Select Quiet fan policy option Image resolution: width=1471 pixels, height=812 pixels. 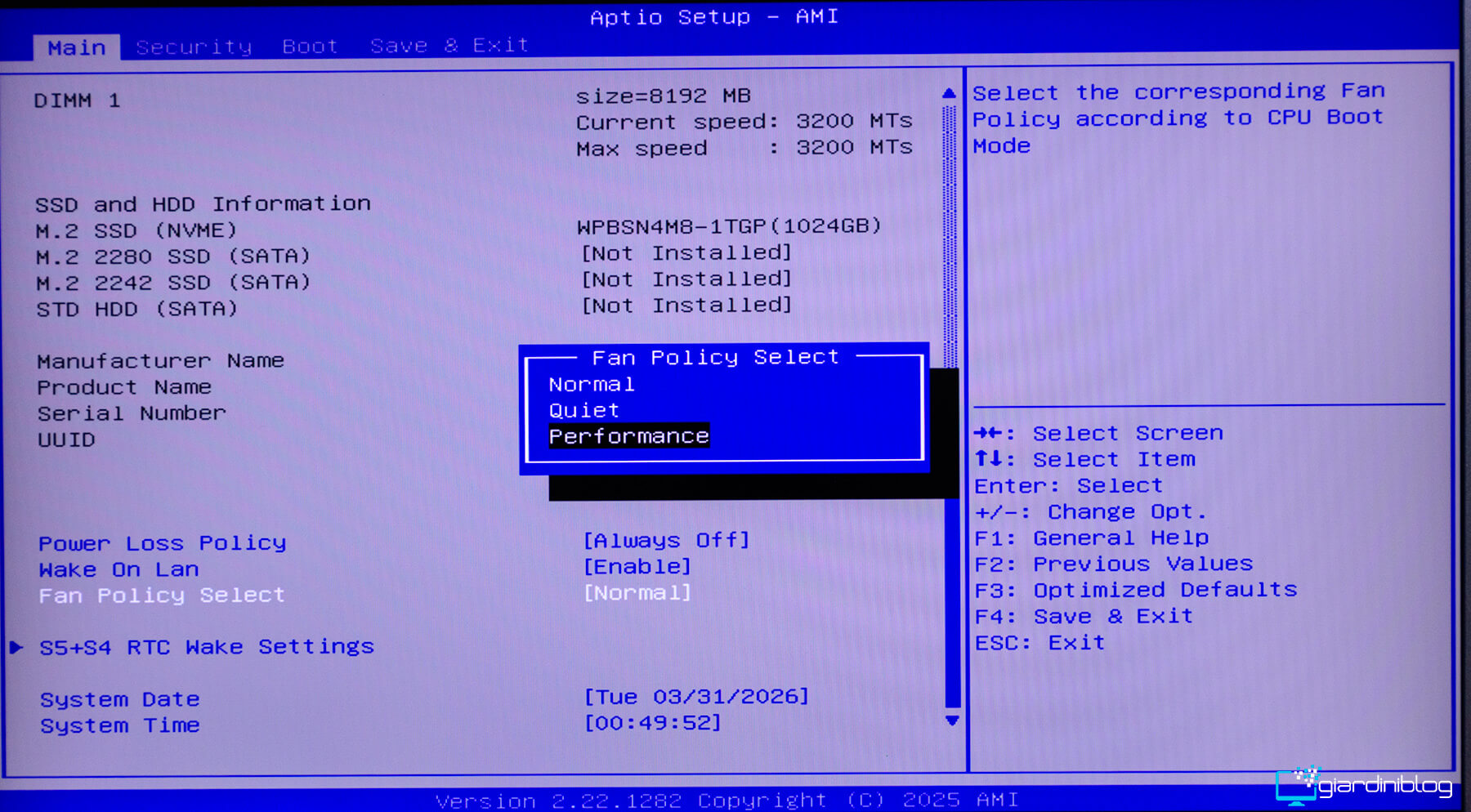[583, 410]
